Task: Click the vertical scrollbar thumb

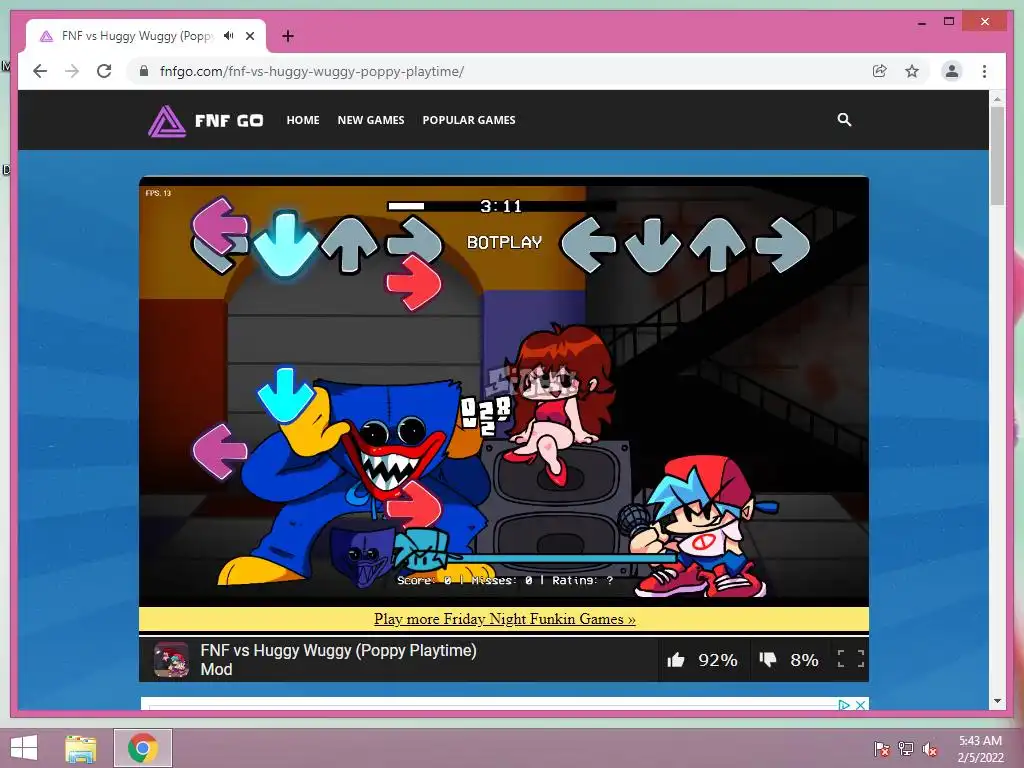Action: 997,155
